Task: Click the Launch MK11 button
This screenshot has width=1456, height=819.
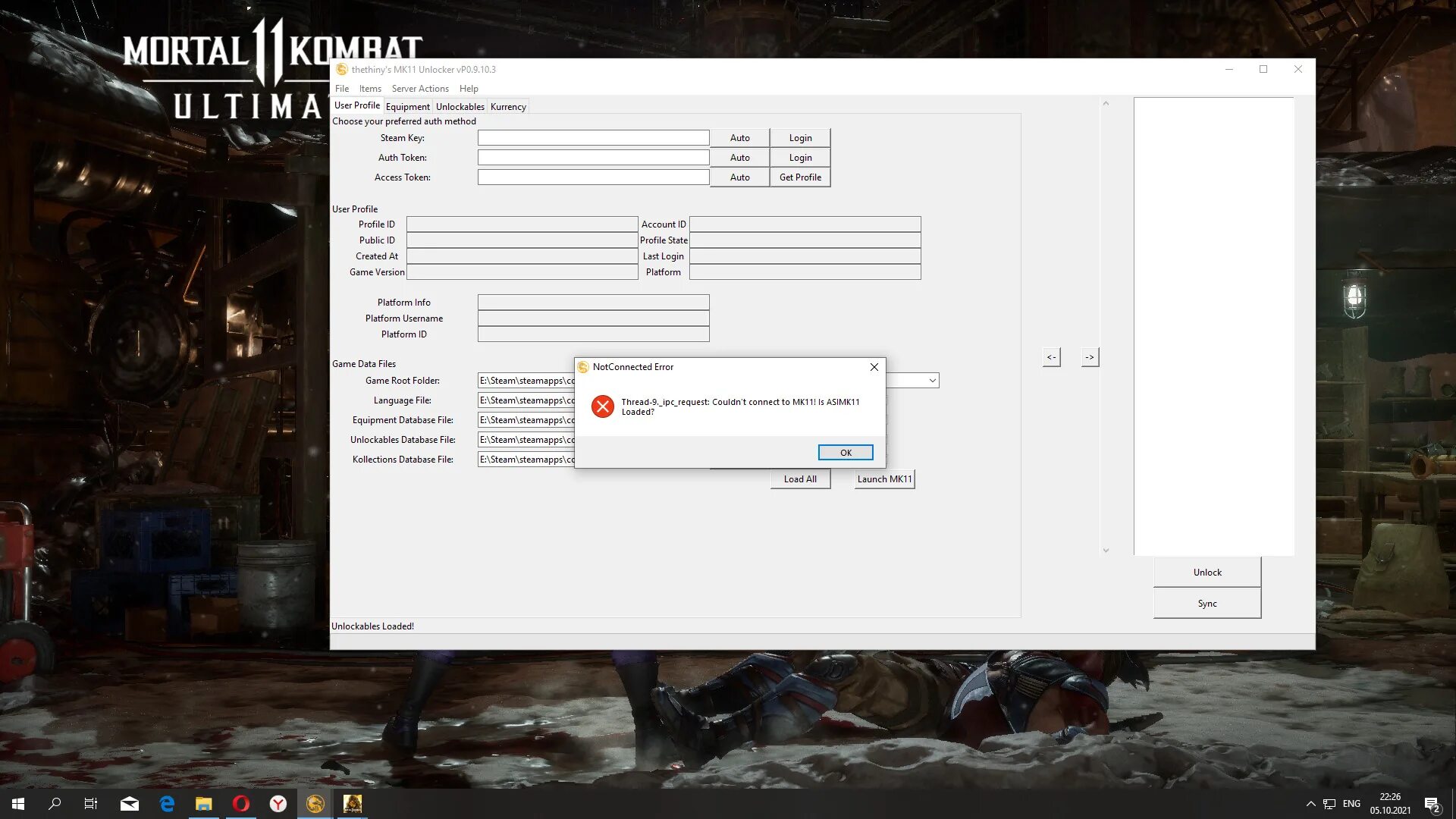Action: (884, 479)
